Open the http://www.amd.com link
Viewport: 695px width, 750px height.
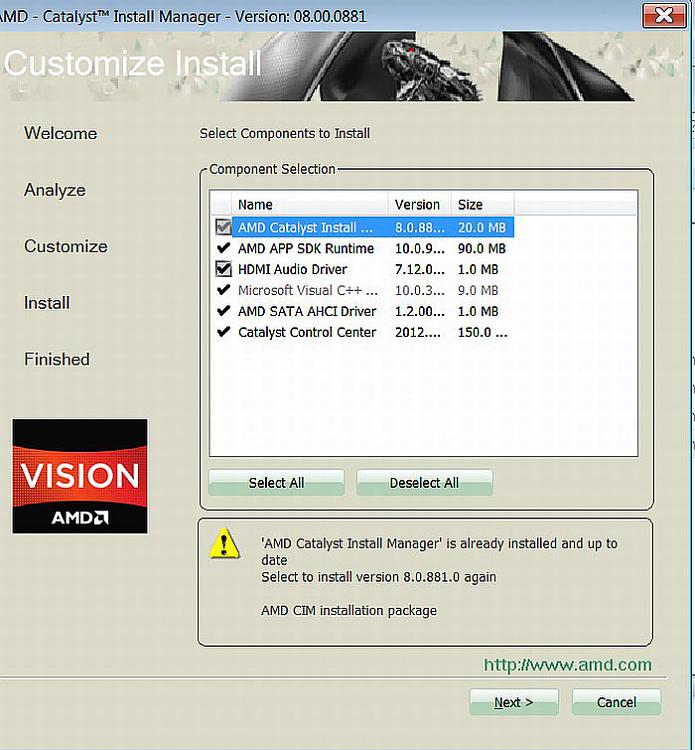pyautogui.click(x=567, y=665)
